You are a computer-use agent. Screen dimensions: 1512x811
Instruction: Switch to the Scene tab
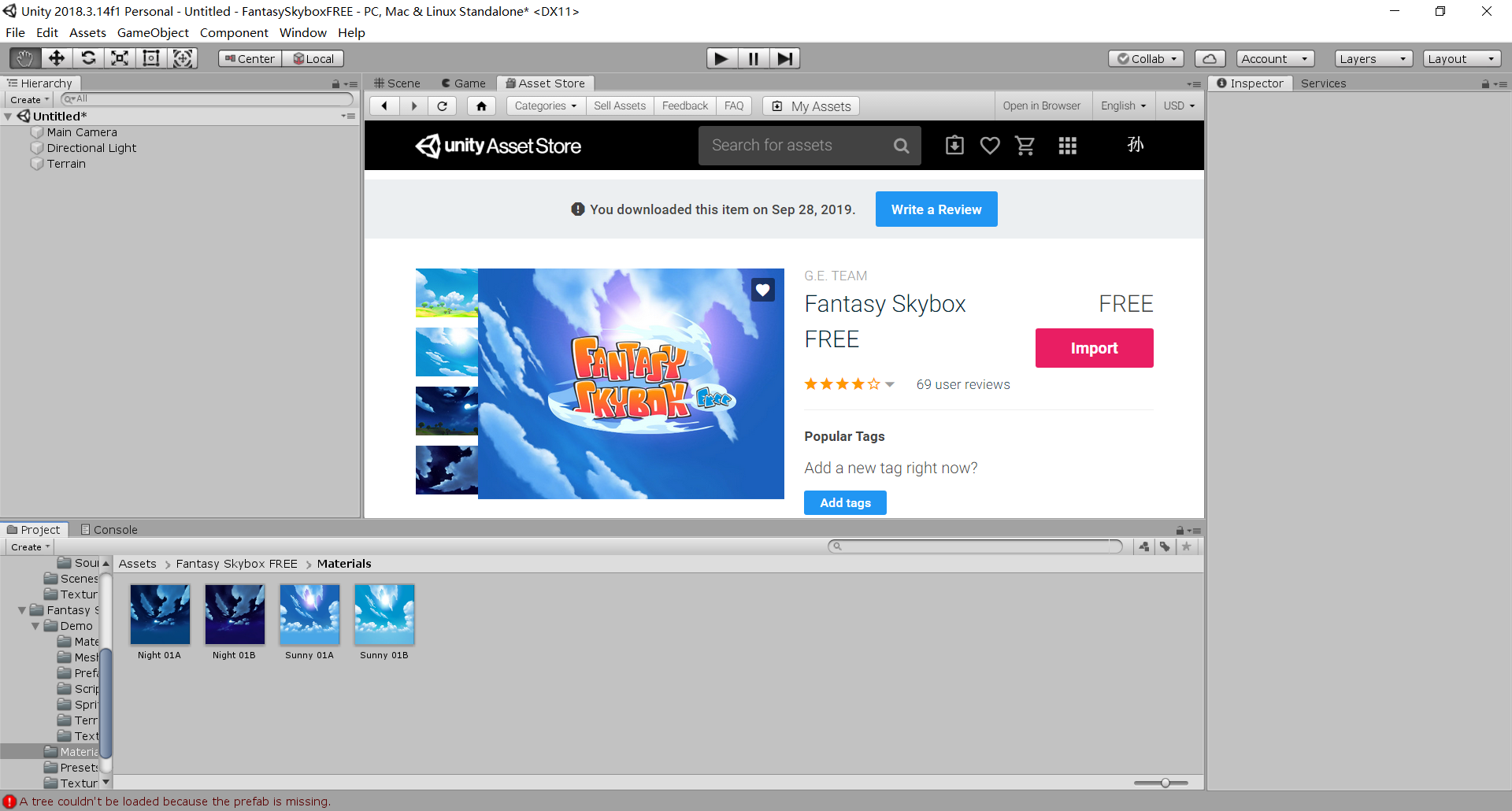[x=397, y=83]
